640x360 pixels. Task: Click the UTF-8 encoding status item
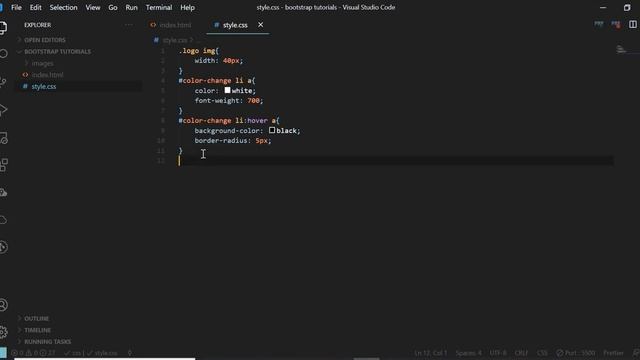pyautogui.click(x=498, y=353)
